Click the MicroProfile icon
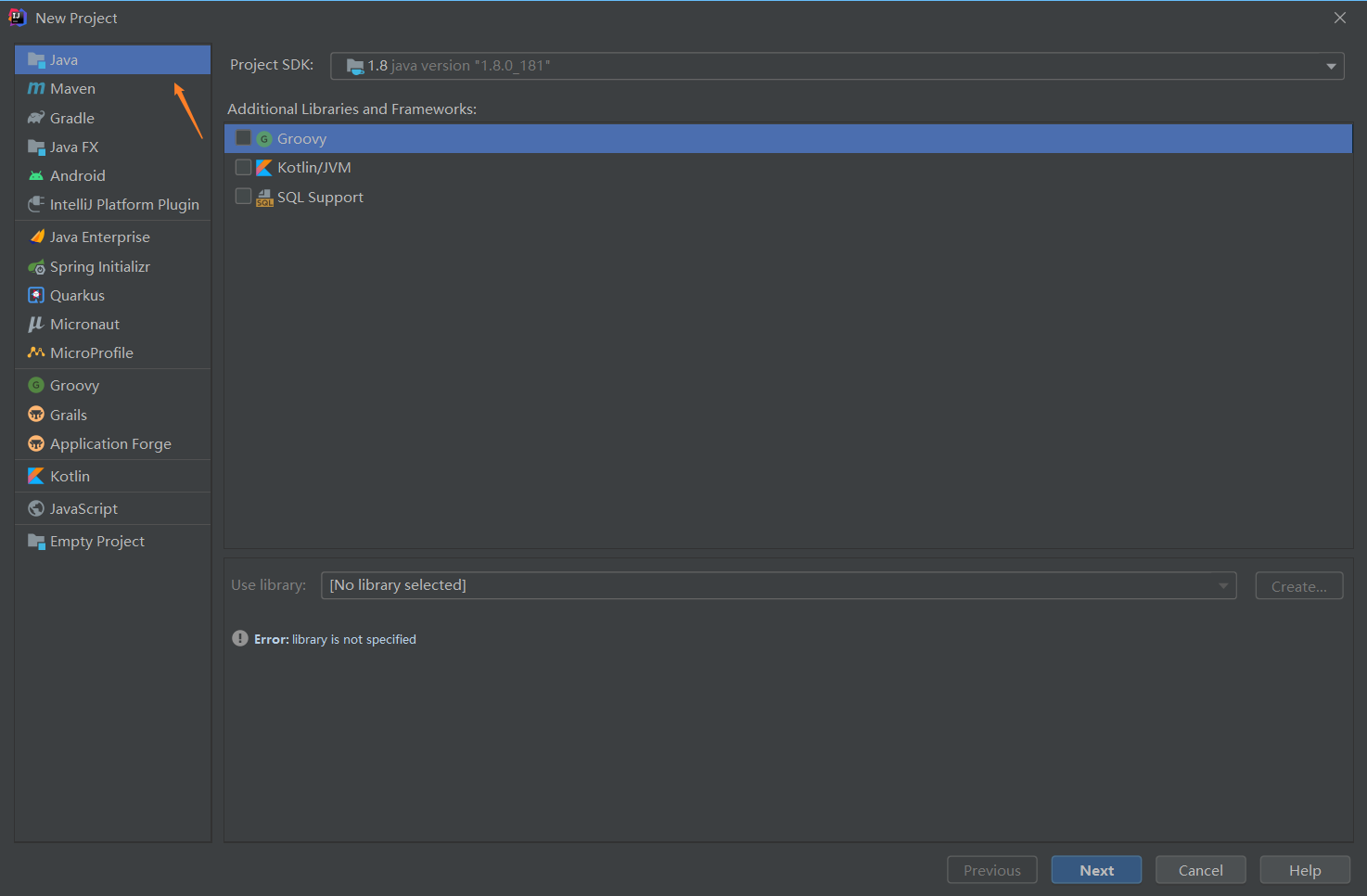This screenshot has height=896, width=1367. 36,352
